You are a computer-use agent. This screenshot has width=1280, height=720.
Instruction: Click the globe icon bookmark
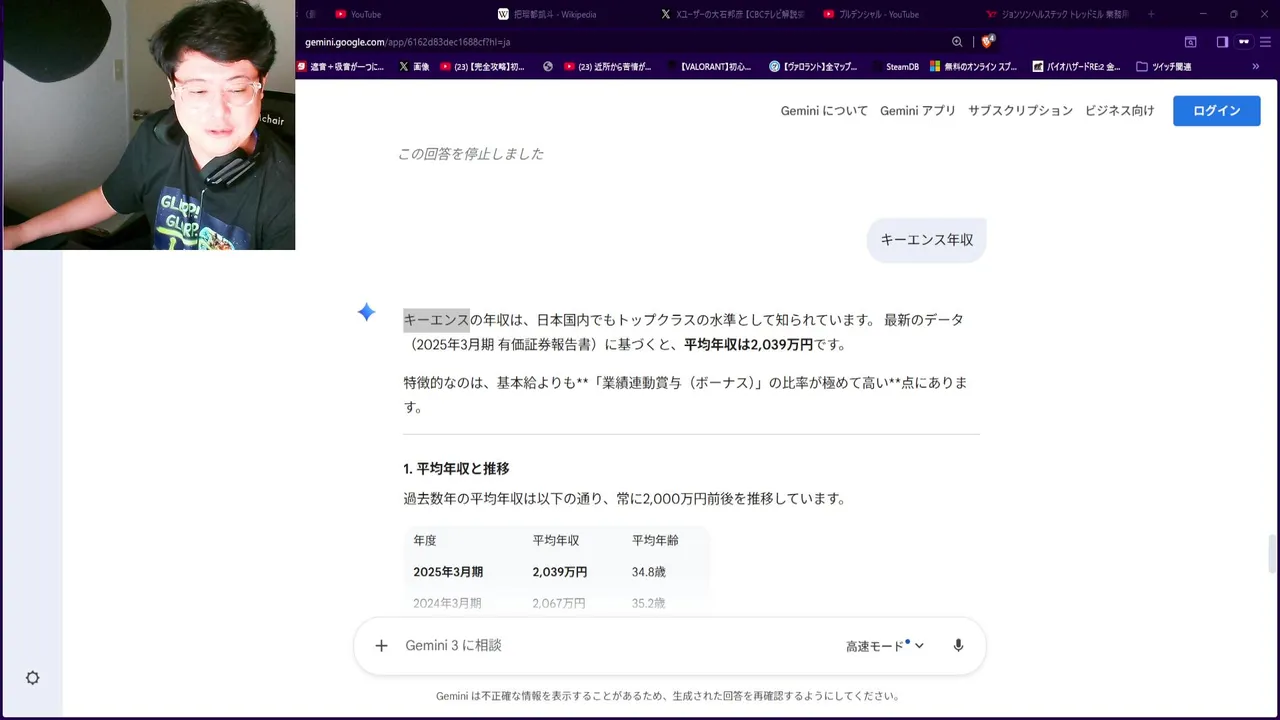pos(548,67)
